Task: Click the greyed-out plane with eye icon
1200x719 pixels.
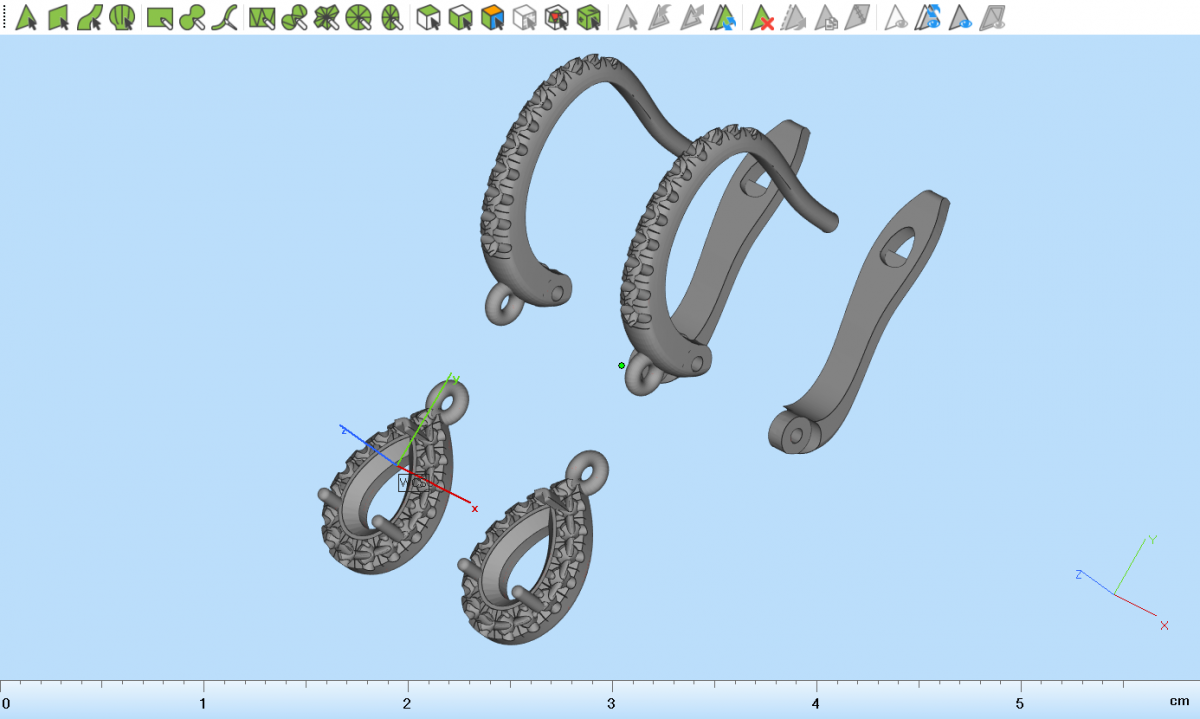Action: 993,17
